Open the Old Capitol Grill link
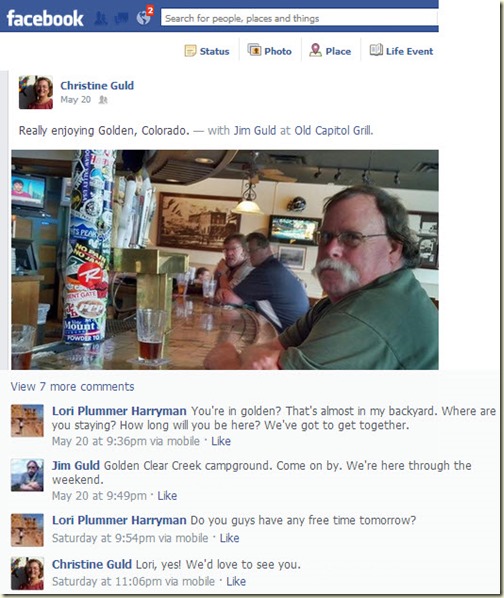 (333, 130)
